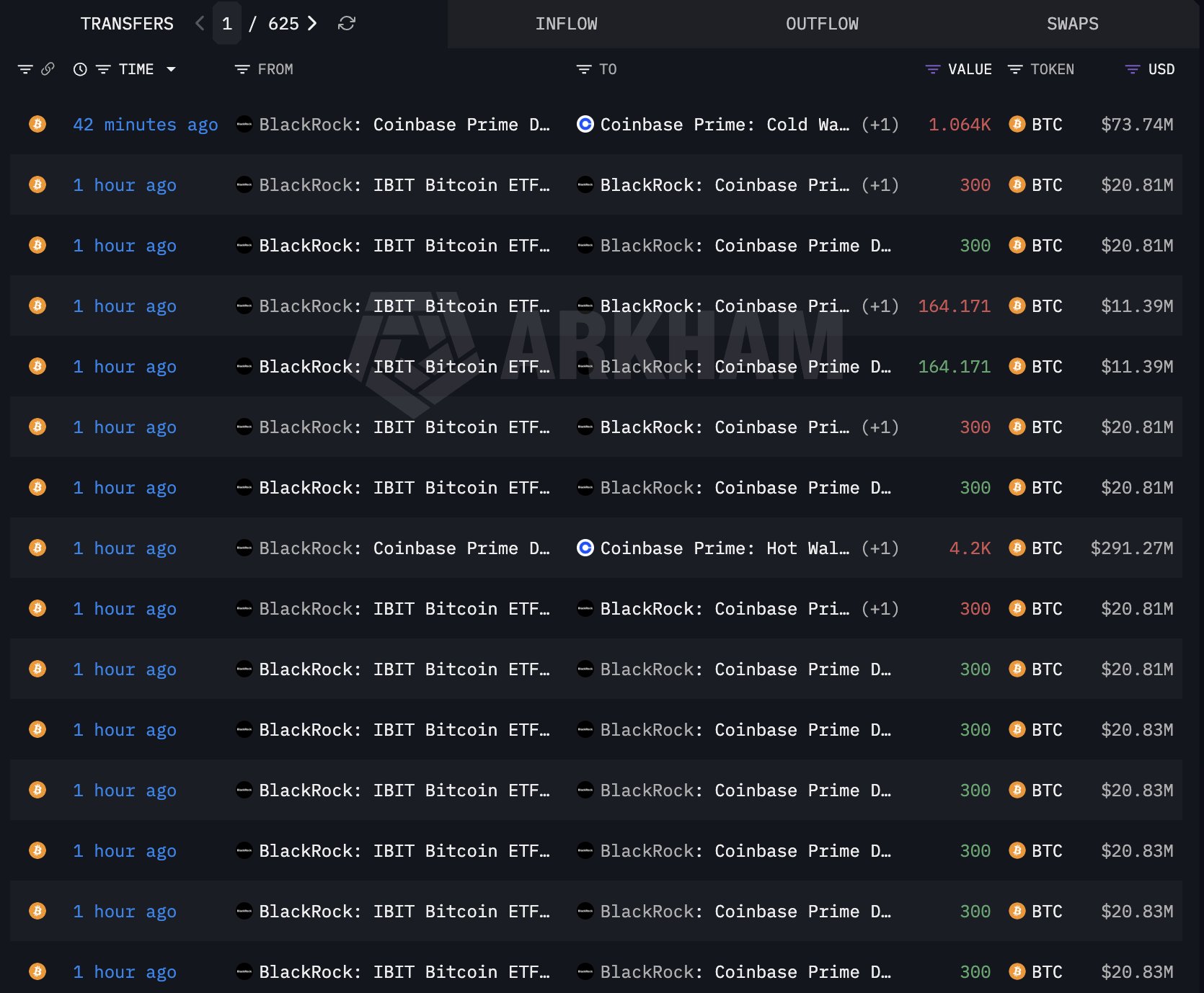Click sender of the 4.2K BTC transfer
The image size is (1204, 993).
[x=404, y=548]
